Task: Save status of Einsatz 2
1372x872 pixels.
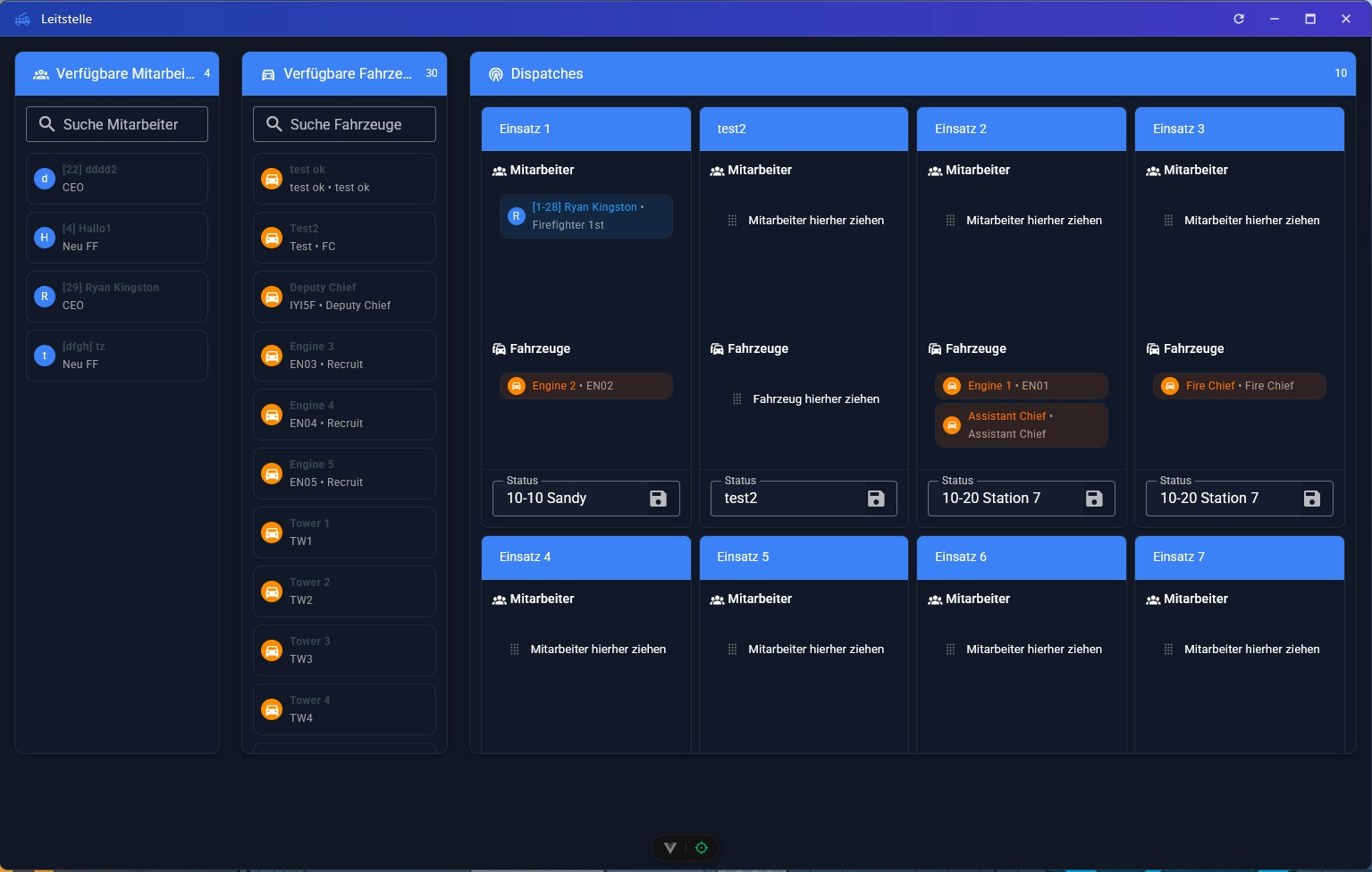Action: click(1094, 499)
